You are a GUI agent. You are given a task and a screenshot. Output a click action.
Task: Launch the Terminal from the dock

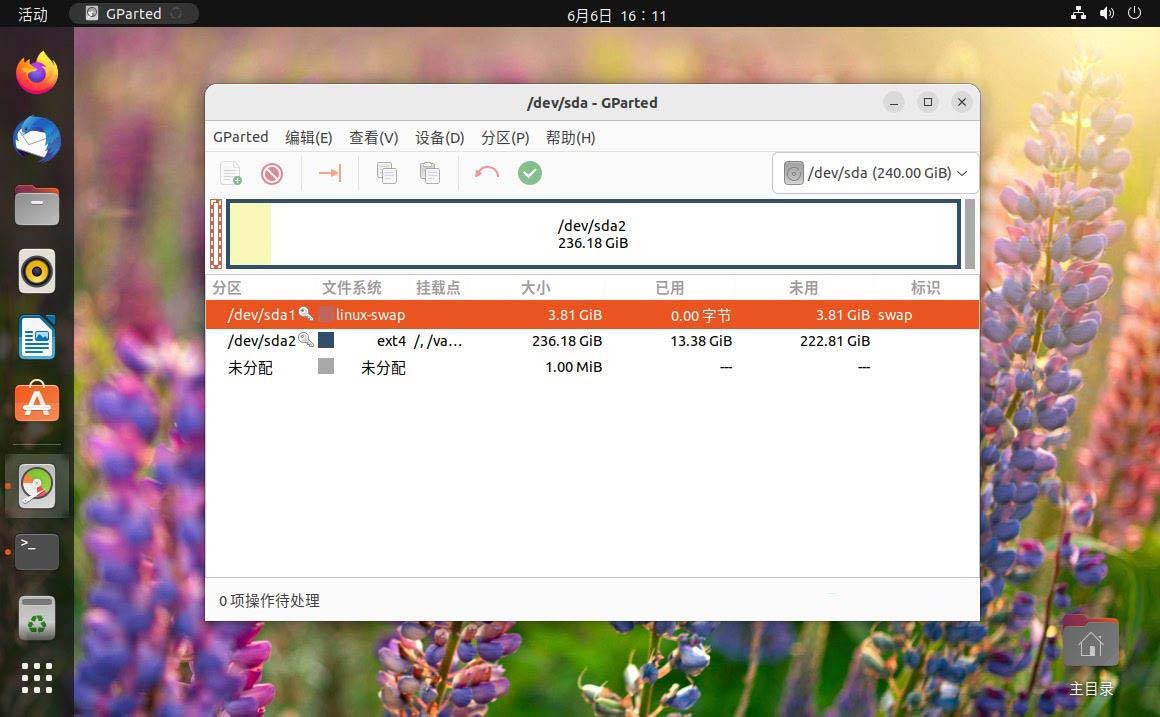(37, 551)
